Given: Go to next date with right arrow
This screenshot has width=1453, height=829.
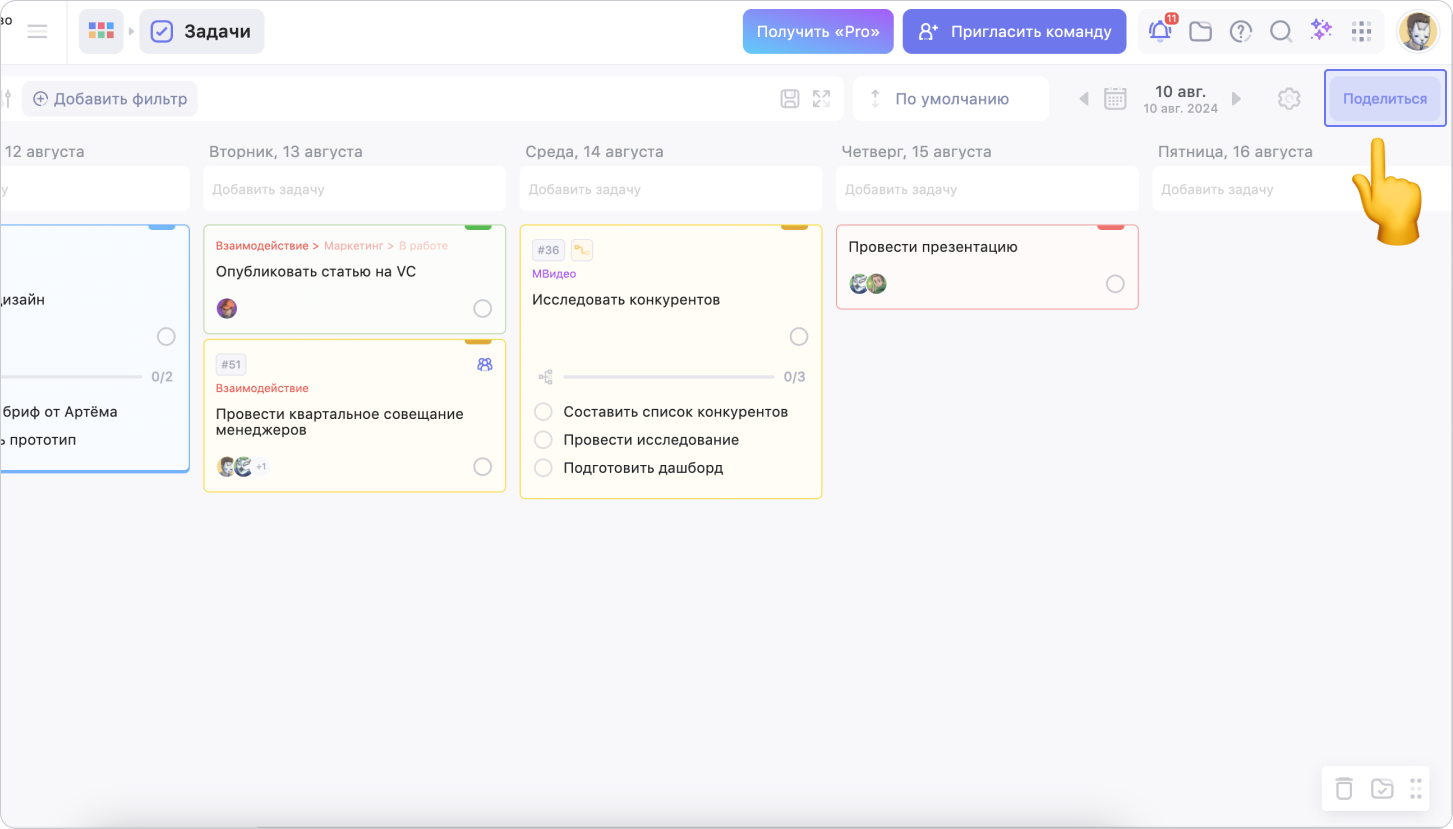Looking at the screenshot, I should 1237,99.
